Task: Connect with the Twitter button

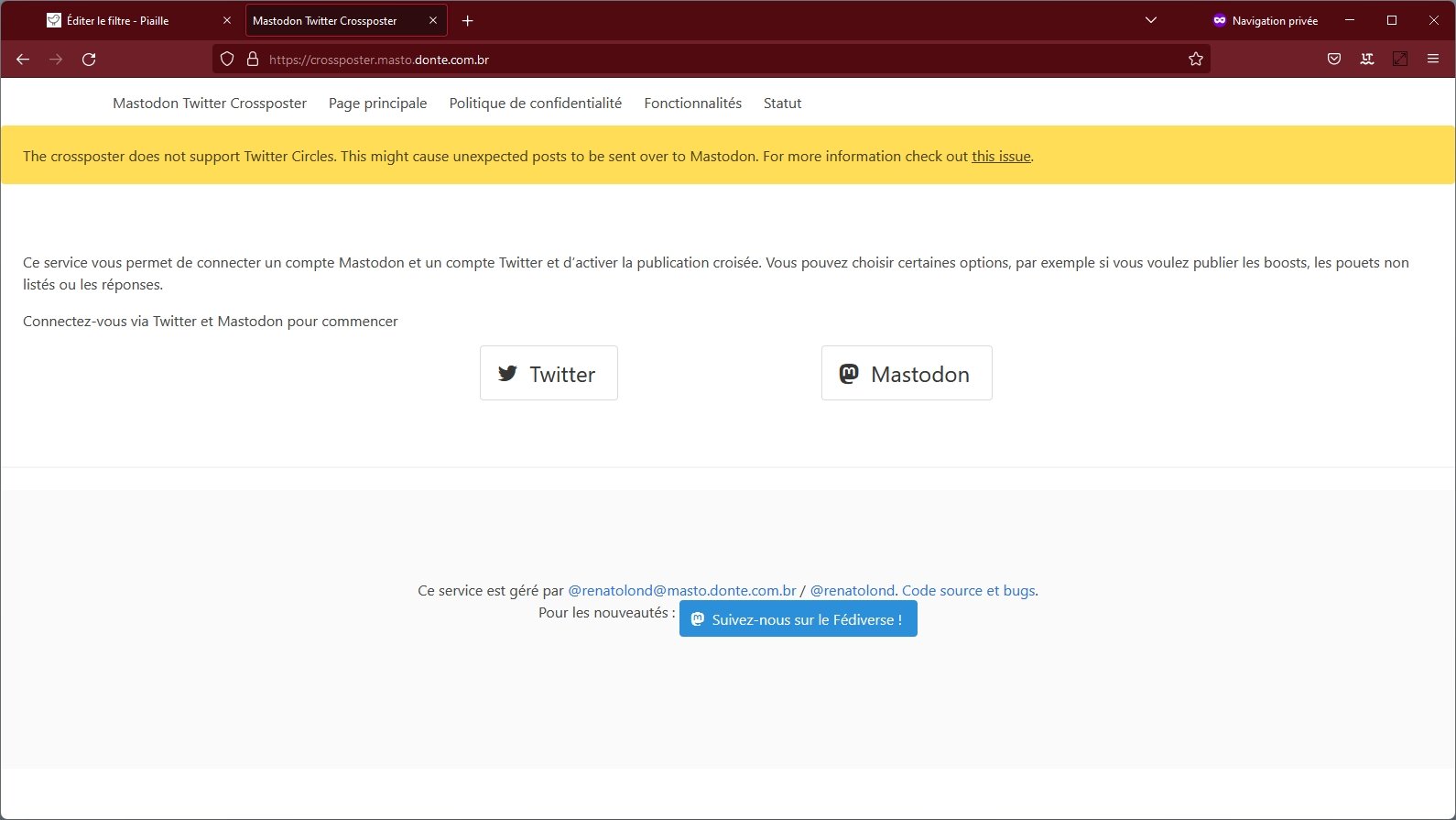Action: 549,373
